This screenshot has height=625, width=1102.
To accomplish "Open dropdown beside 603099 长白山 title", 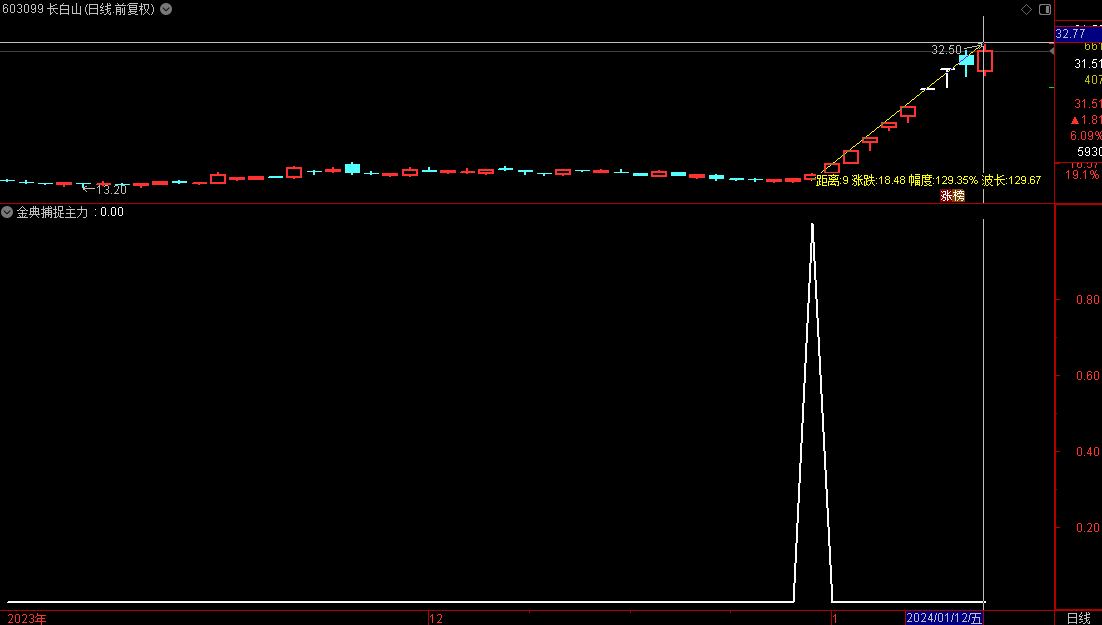I will 166,9.
